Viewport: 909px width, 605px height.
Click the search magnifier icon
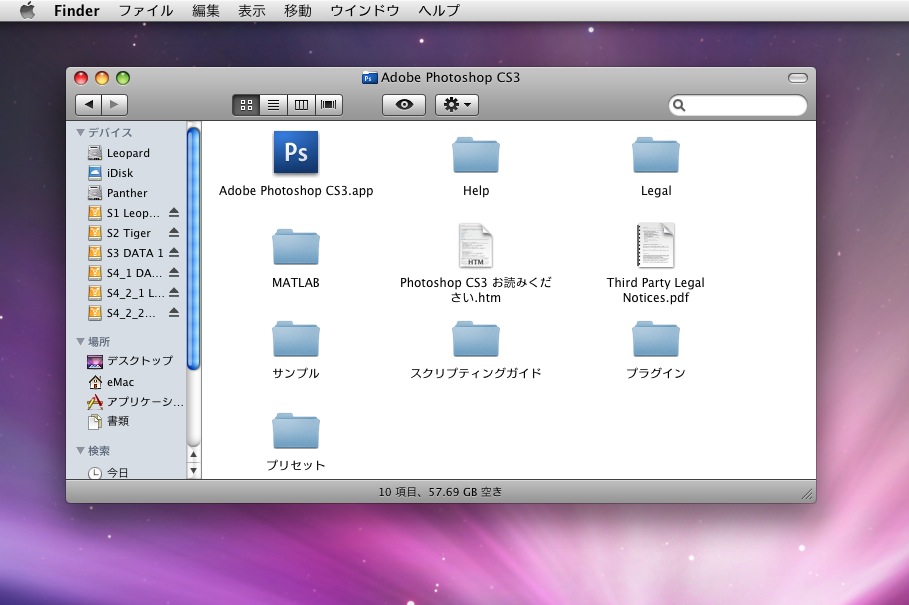[679, 105]
